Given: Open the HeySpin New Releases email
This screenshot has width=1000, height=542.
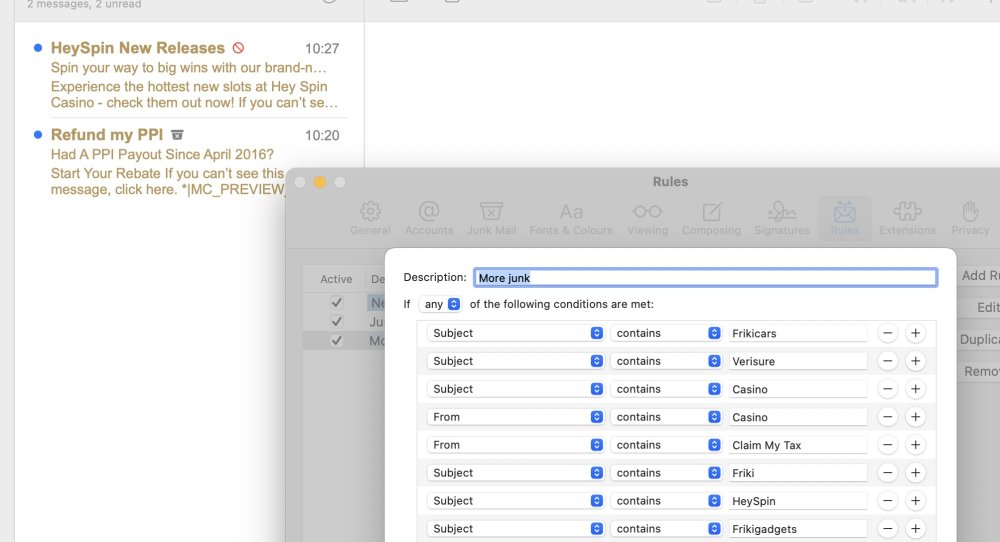Looking at the screenshot, I should click(x=189, y=75).
